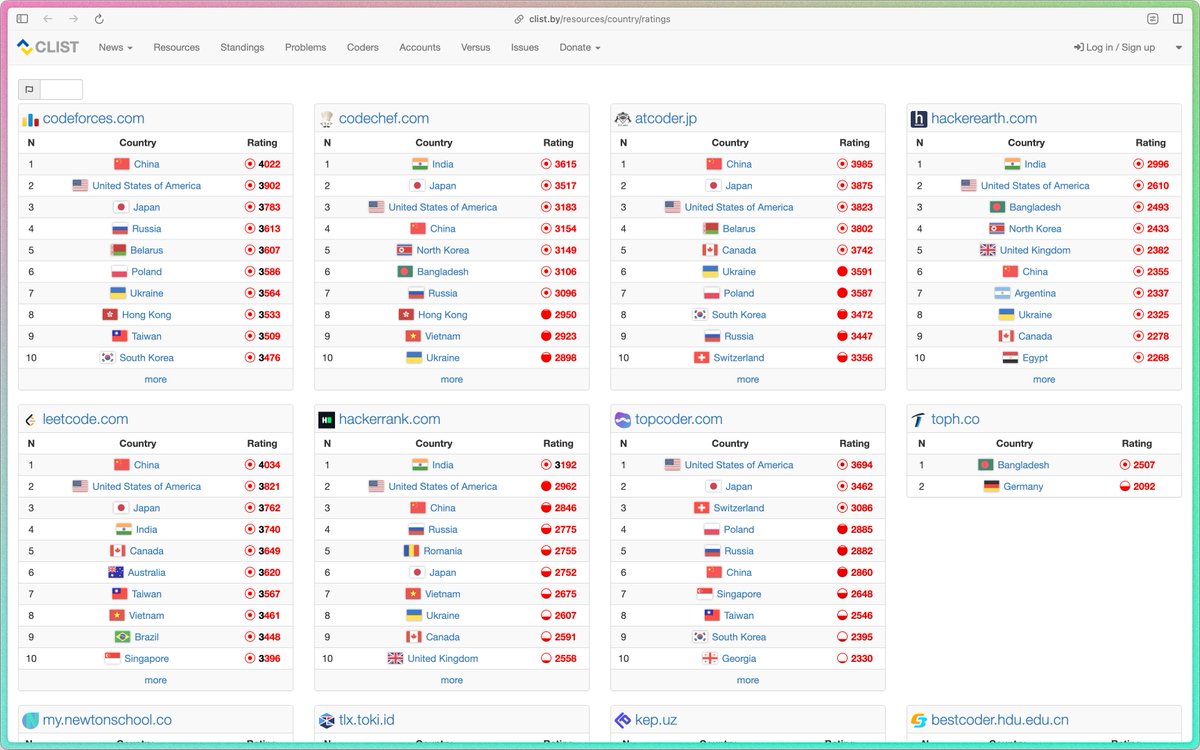Open the Versus menu item
1200x750 pixels.
(x=476, y=47)
